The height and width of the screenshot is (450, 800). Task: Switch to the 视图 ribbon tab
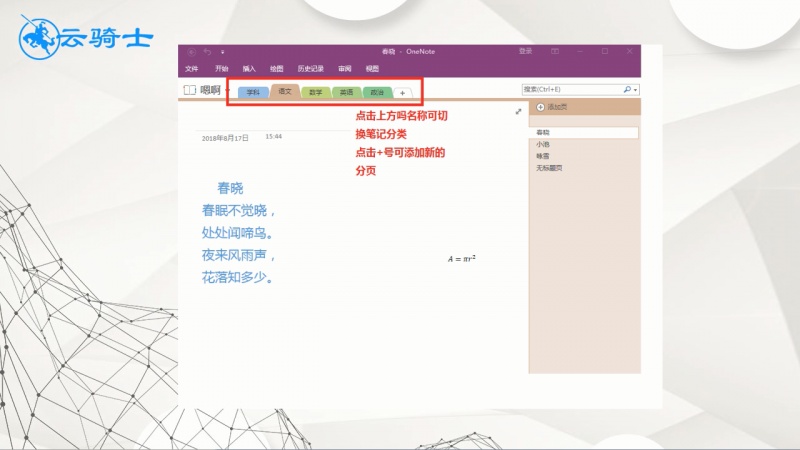[x=372, y=69]
